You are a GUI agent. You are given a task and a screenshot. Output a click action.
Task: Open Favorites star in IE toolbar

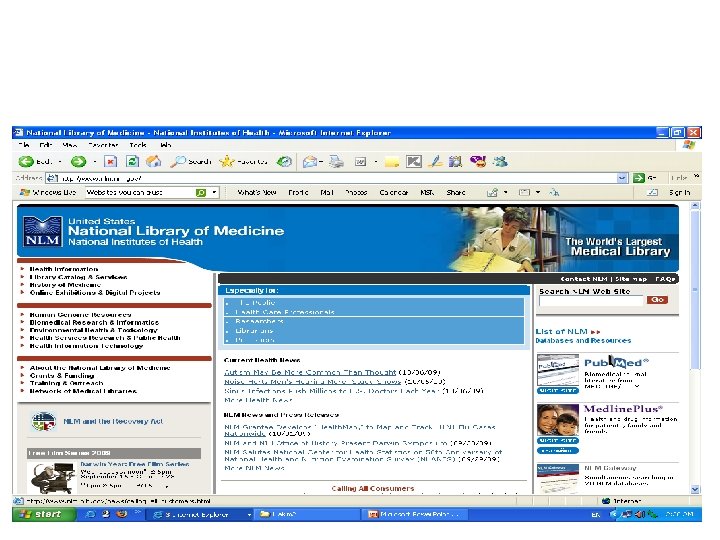[x=243, y=162]
